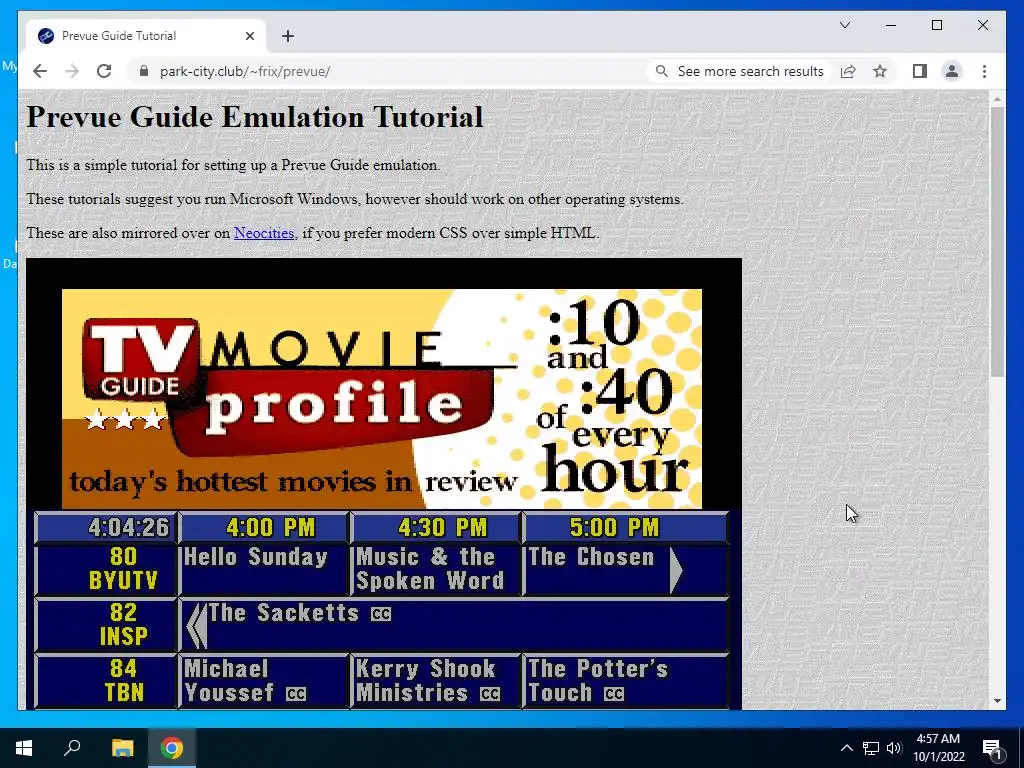Click the 82 INSP channel cell
Viewport: 1024px width, 768px height.
[x=106, y=624]
